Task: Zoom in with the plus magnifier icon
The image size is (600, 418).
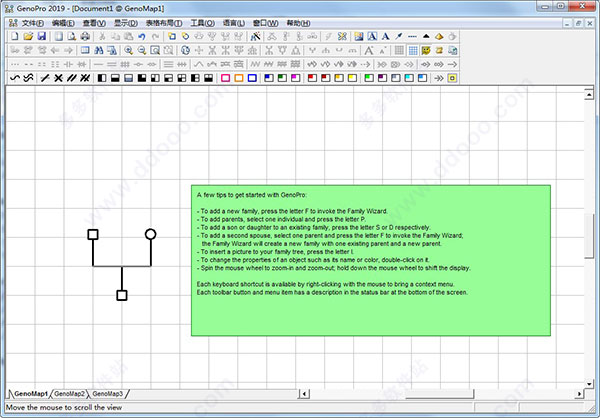Action: [x=128, y=50]
